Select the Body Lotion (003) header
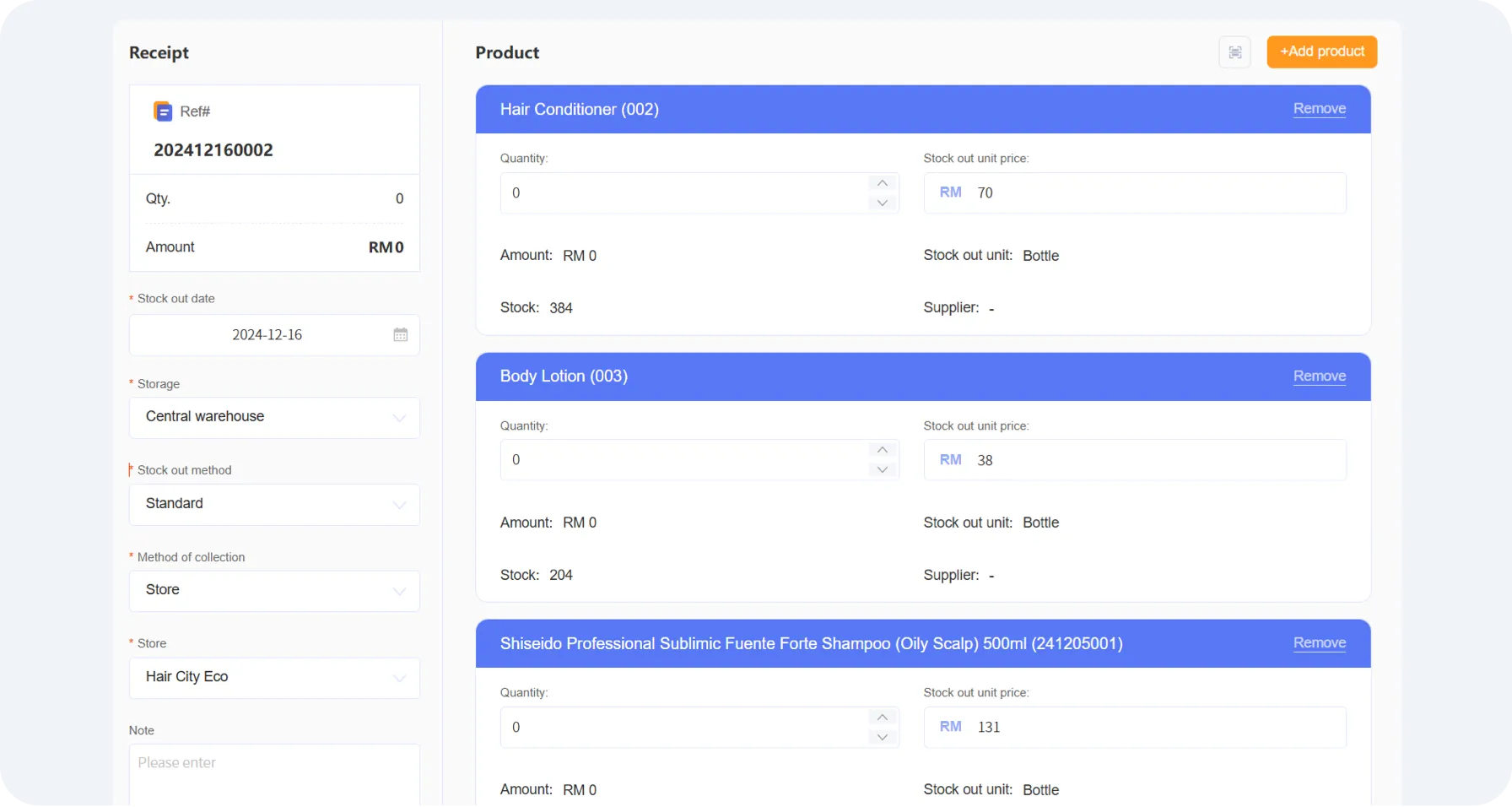 tap(563, 376)
